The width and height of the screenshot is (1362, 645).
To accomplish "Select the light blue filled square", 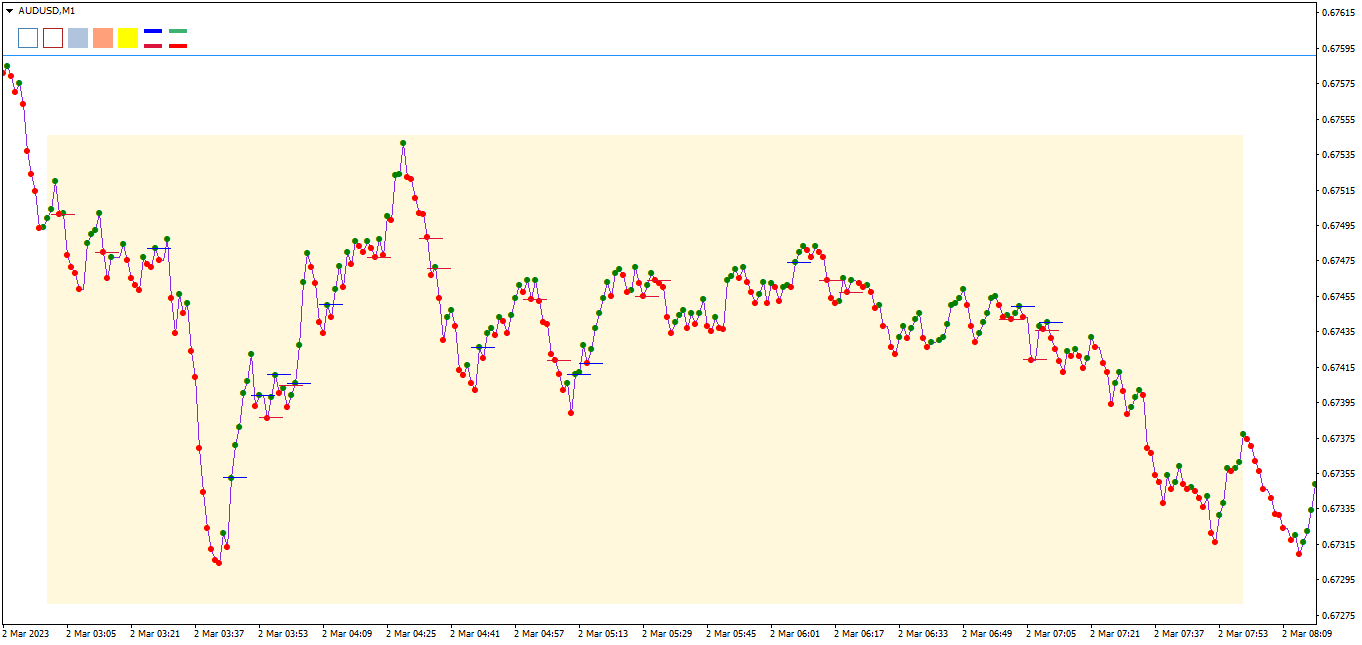I will pos(78,38).
